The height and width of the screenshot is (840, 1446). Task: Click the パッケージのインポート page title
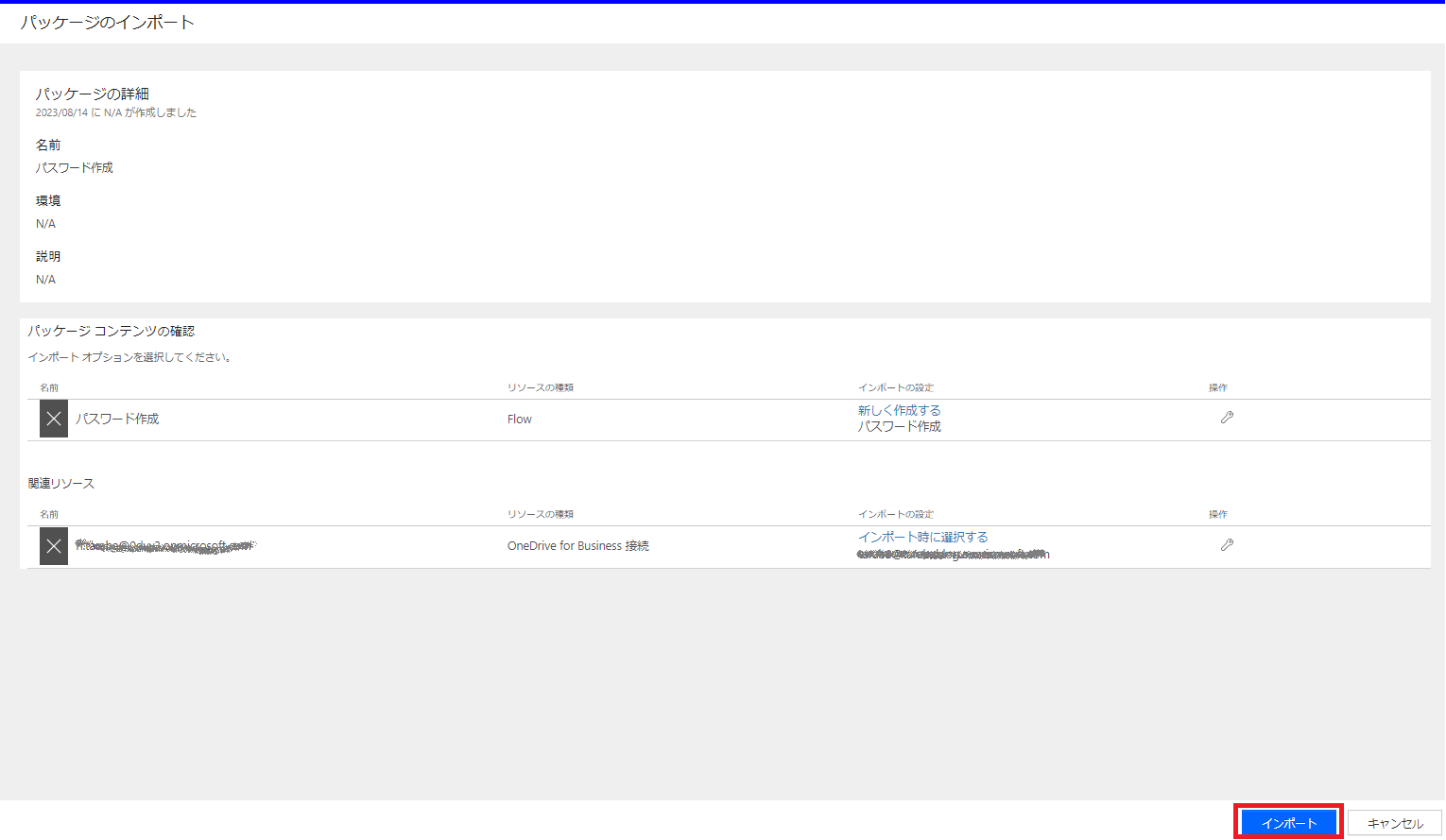click(x=108, y=23)
